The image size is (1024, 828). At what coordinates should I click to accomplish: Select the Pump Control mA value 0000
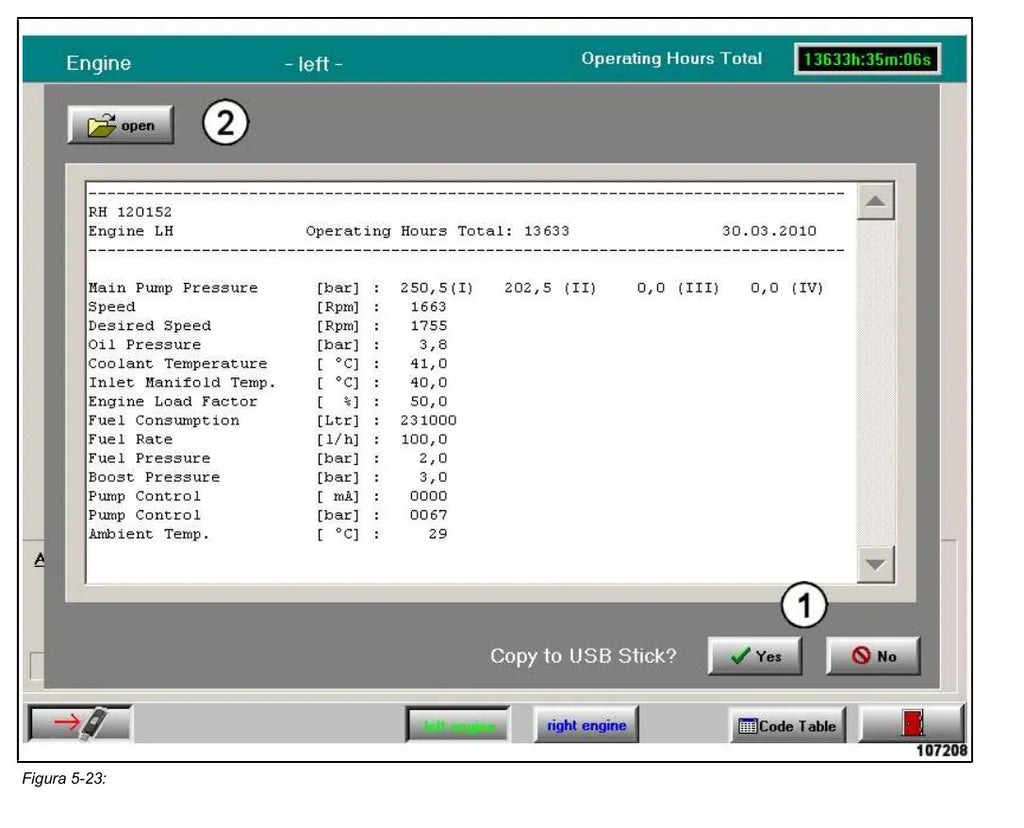(428, 496)
